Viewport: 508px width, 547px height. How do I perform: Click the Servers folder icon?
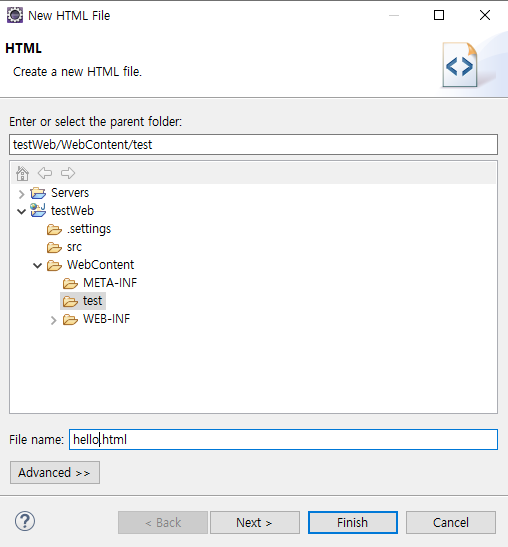38,193
